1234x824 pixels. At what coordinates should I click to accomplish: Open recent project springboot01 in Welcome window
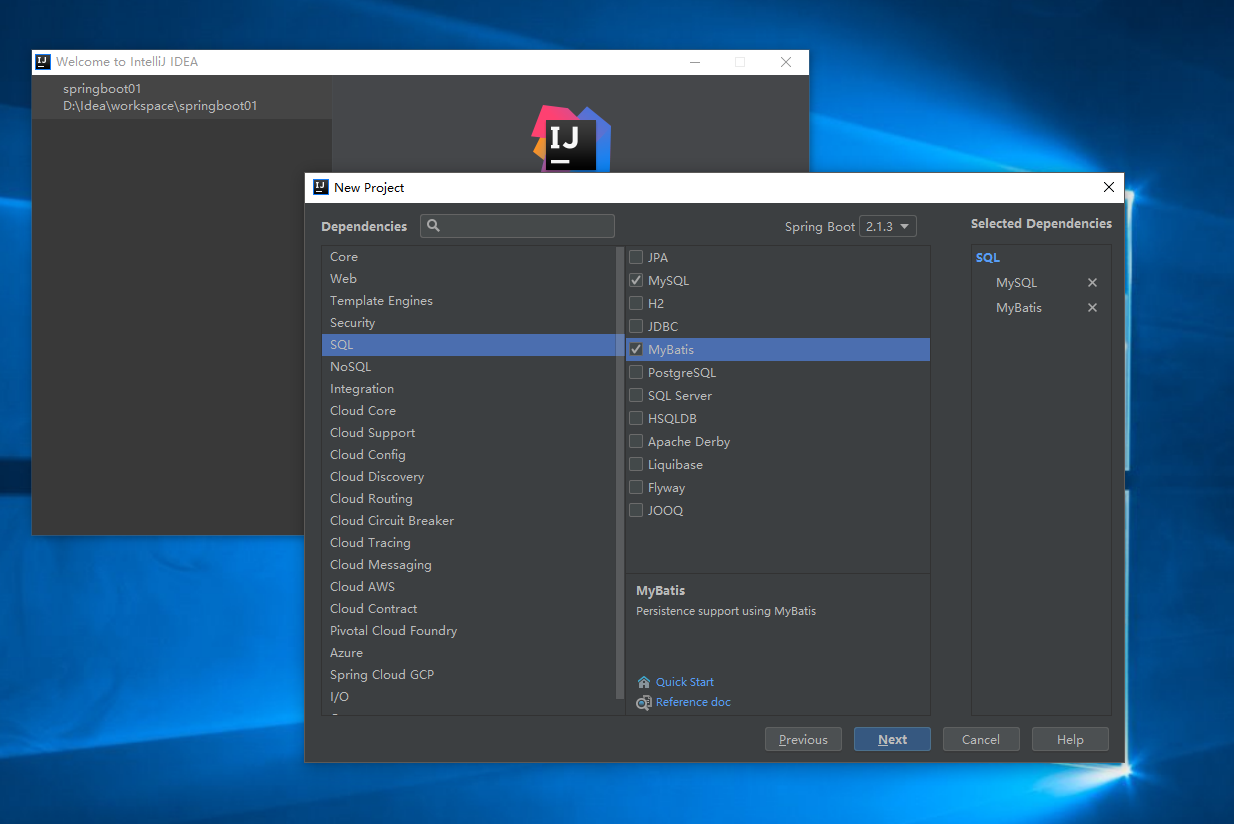tap(182, 97)
